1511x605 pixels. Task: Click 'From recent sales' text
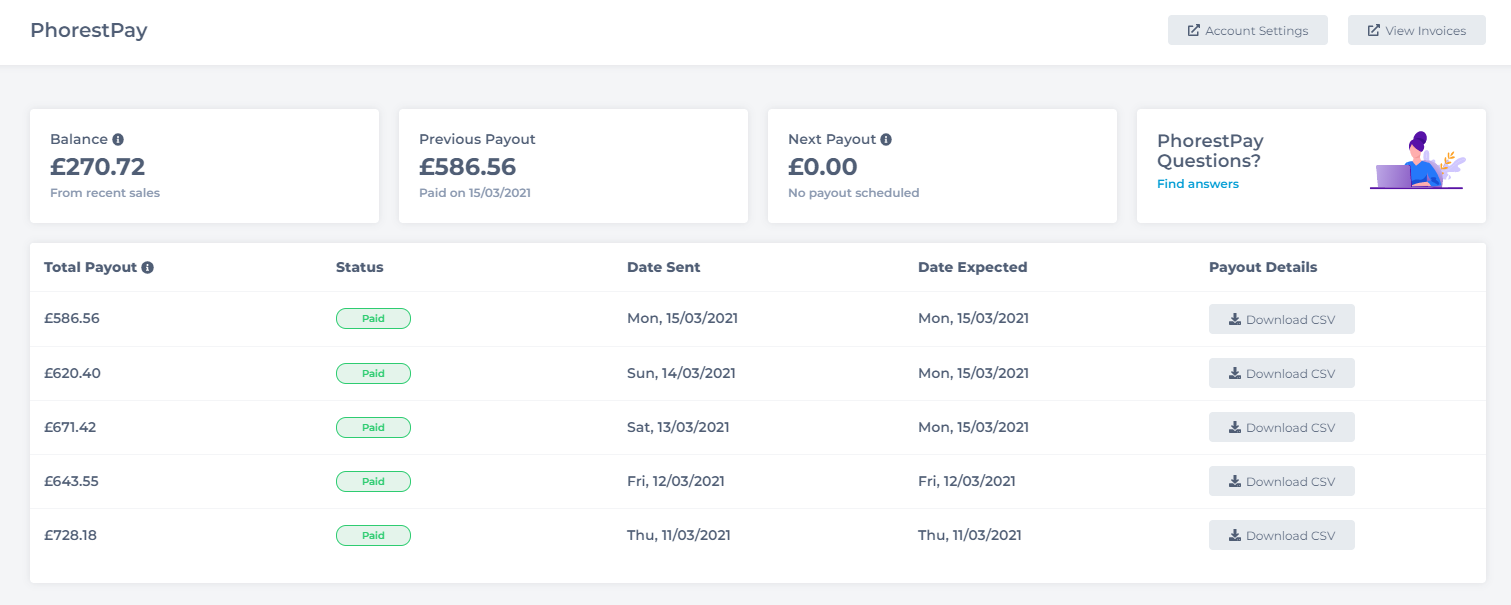click(x=105, y=192)
